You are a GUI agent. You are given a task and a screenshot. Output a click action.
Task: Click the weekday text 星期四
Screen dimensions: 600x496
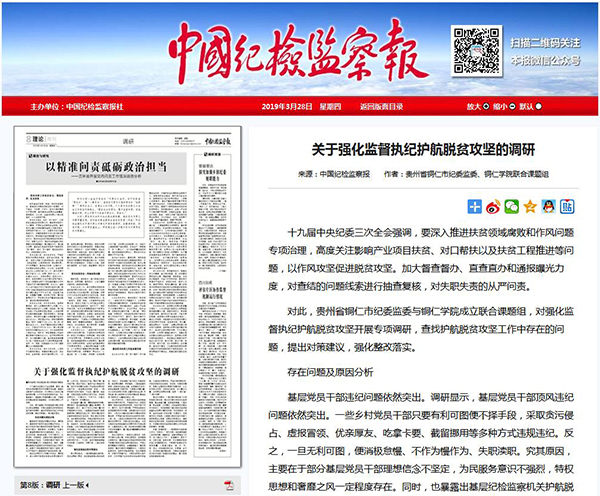(x=330, y=106)
